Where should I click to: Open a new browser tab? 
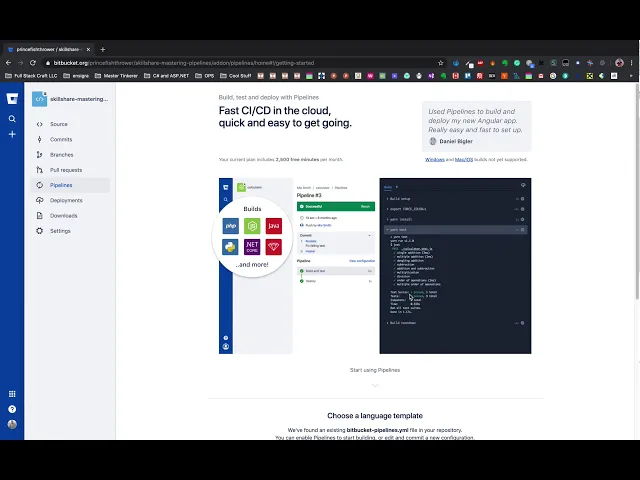tap(102, 49)
